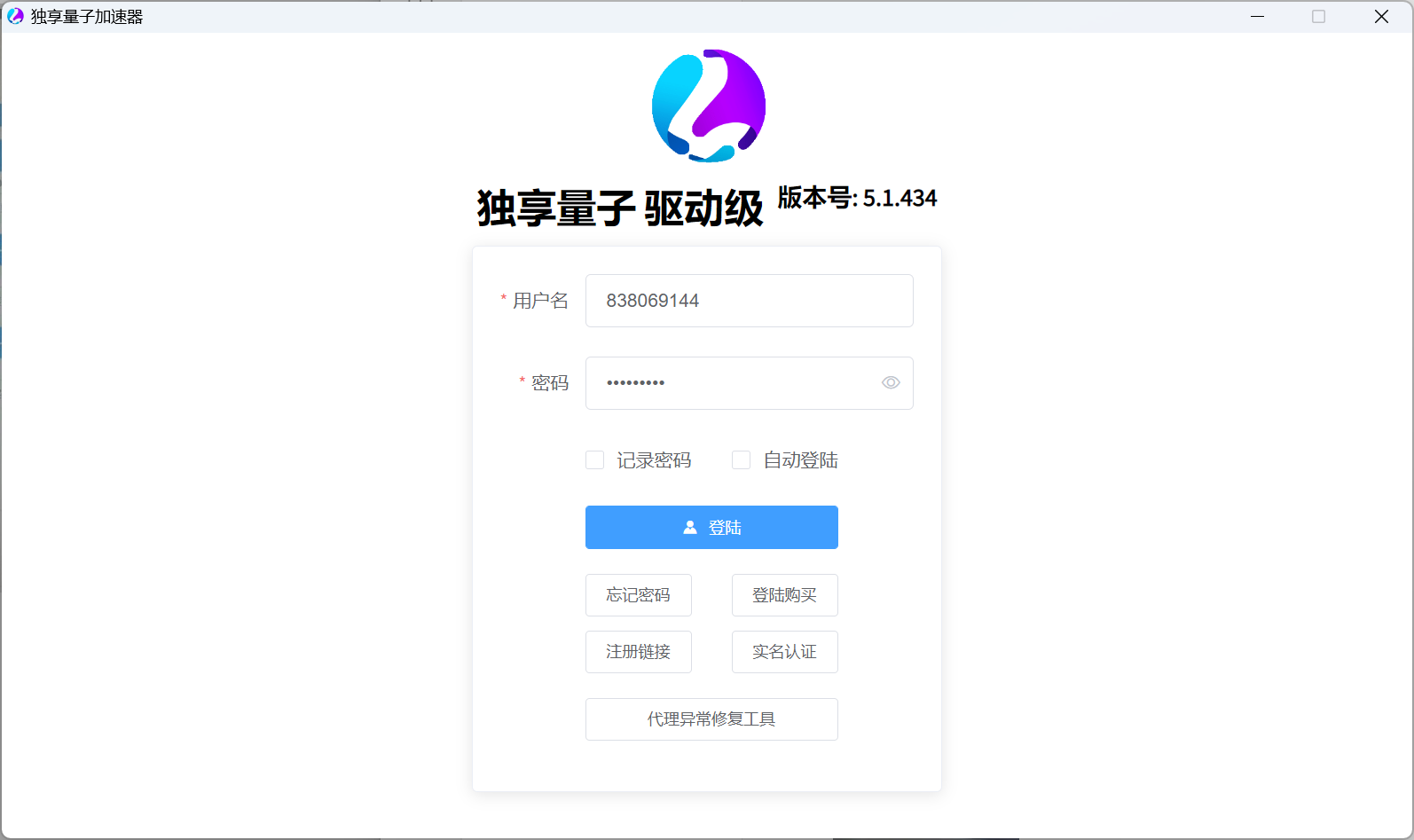The height and width of the screenshot is (840, 1414).
Task: Open 忘记密码 to recover password
Action: 639,595
